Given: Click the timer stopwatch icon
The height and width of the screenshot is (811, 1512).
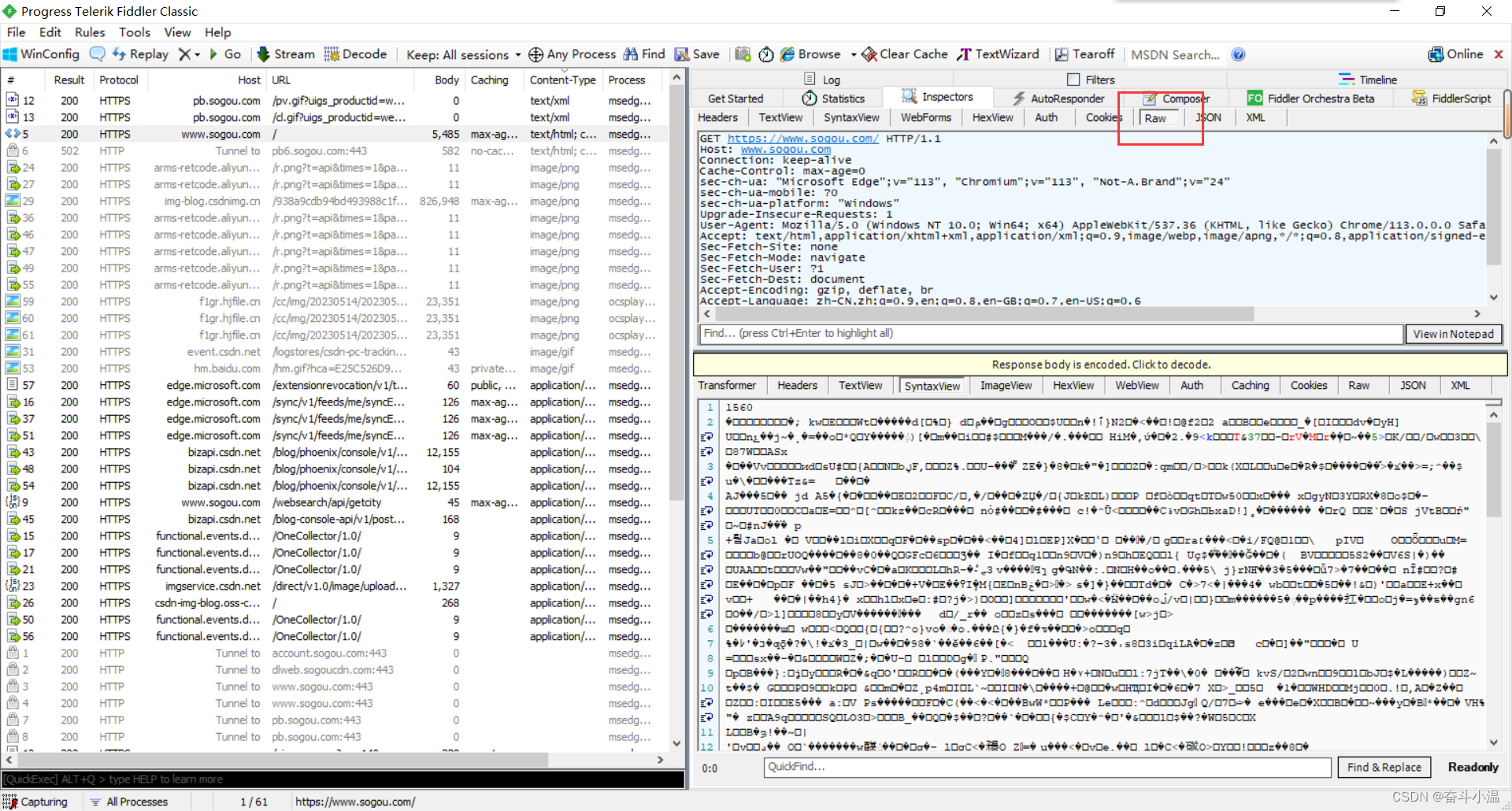Looking at the screenshot, I should 766,54.
